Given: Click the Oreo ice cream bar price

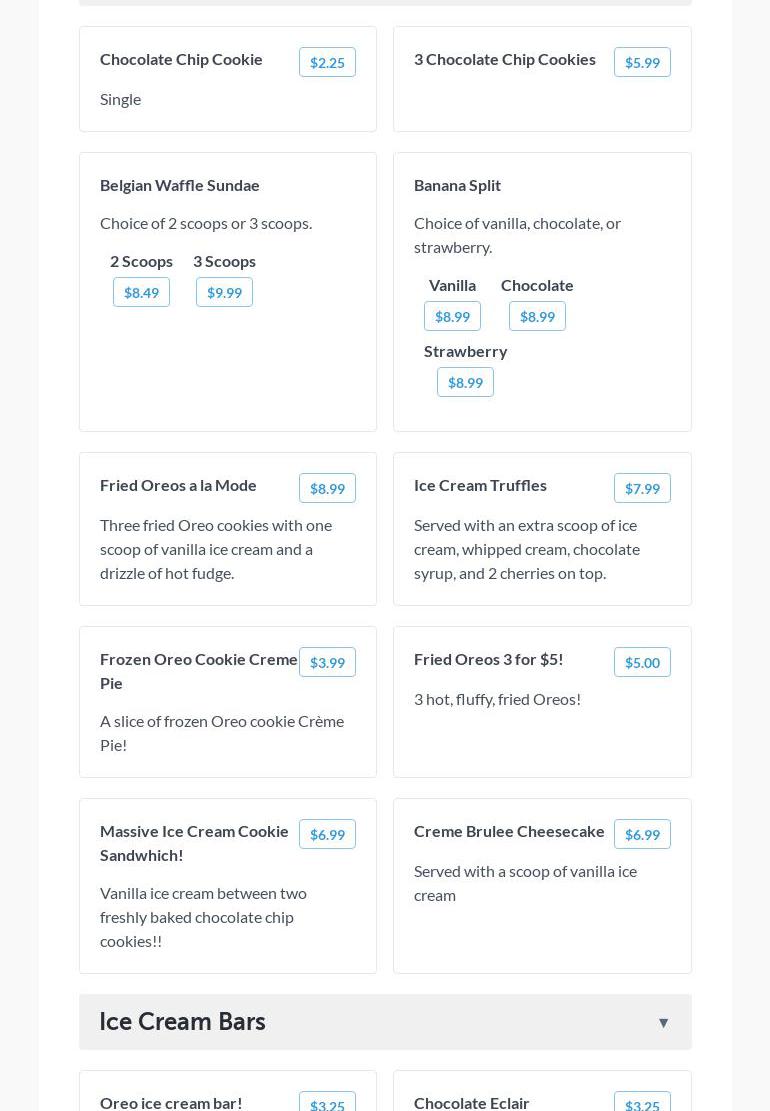Looking at the screenshot, I should [327, 1103].
